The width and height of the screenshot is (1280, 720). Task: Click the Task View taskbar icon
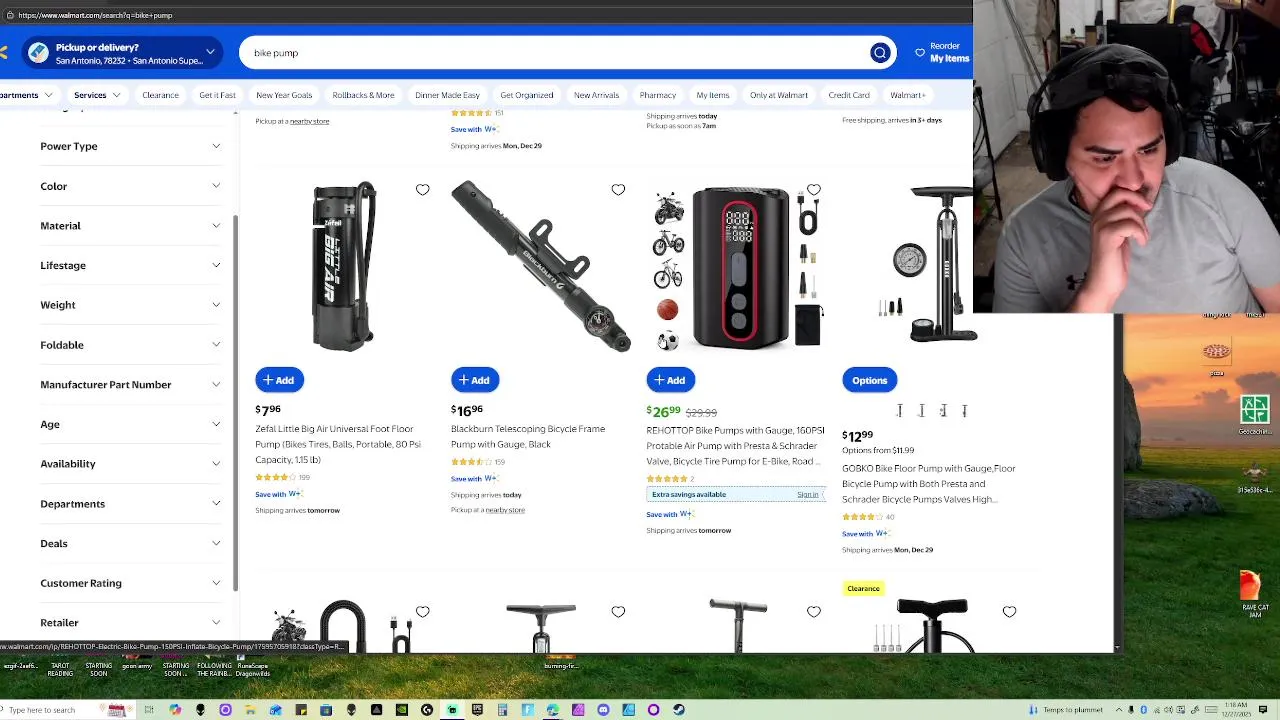coord(149,710)
